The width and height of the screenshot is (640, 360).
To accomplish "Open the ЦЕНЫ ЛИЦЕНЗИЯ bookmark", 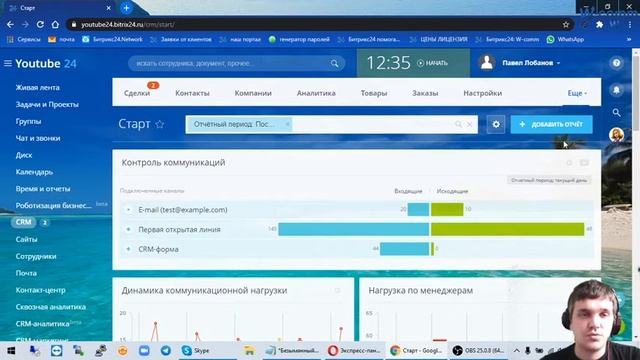I will click(439, 40).
